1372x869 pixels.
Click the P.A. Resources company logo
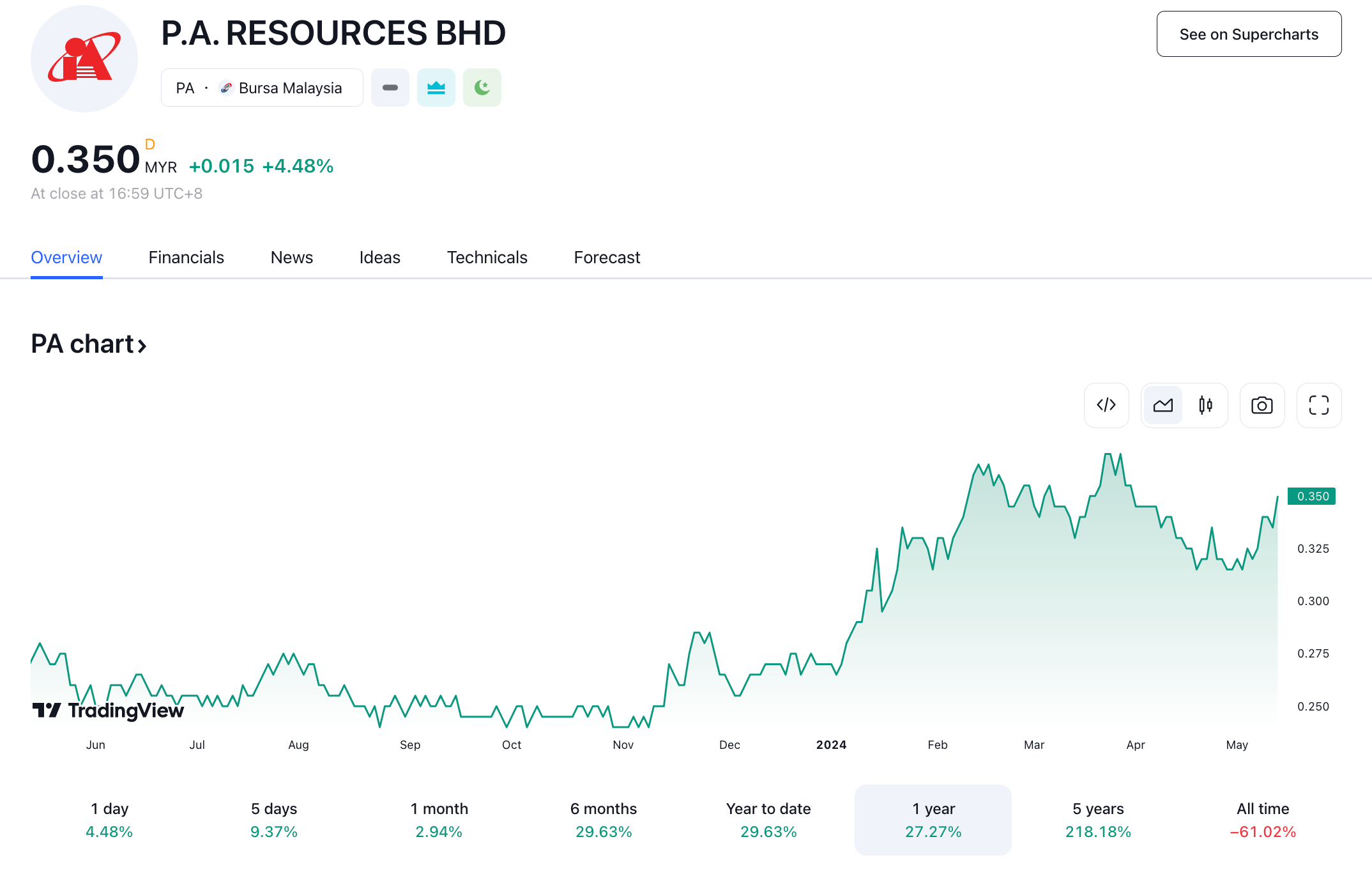(84, 59)
